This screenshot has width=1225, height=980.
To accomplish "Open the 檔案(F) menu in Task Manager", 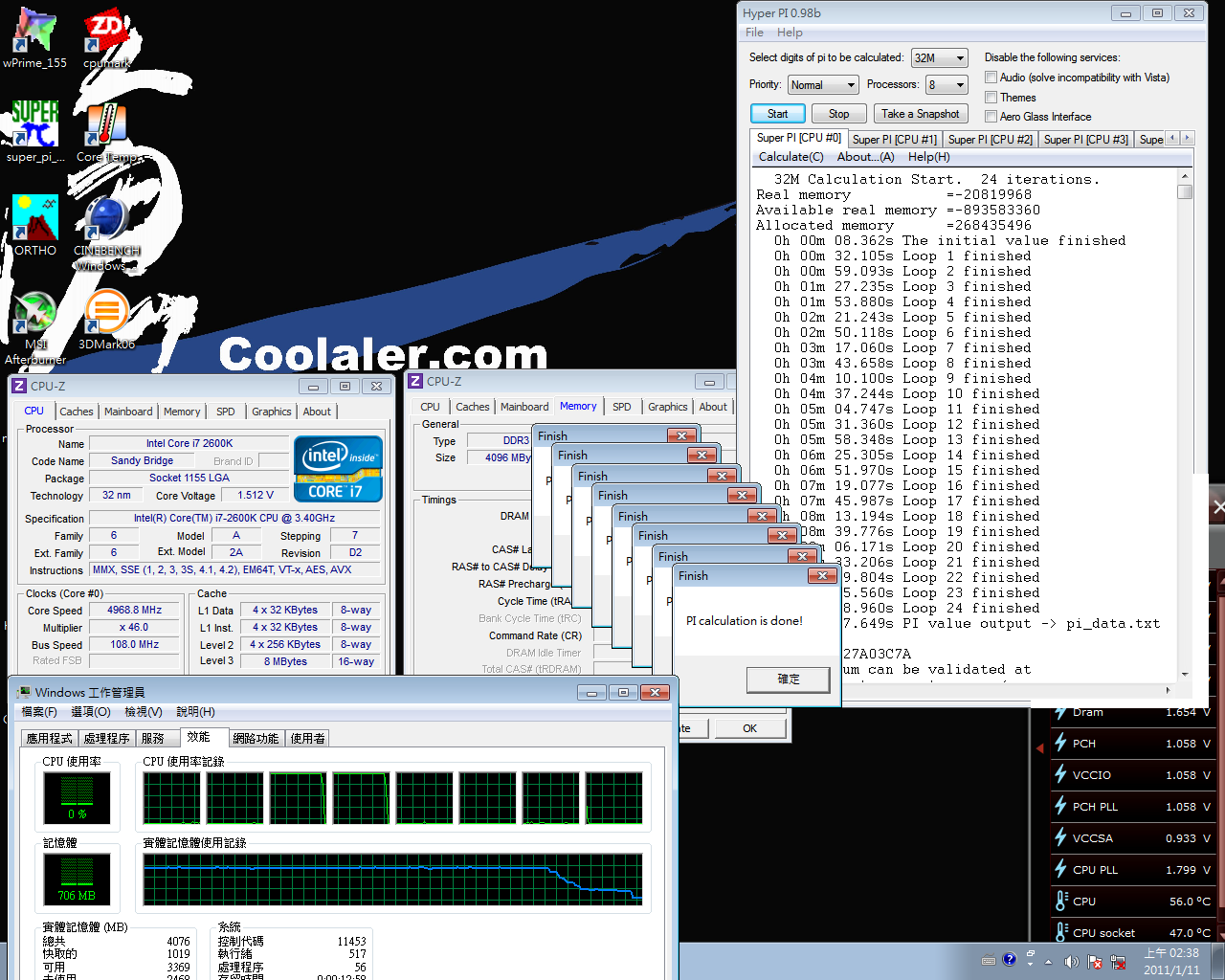I will point(39,712).
